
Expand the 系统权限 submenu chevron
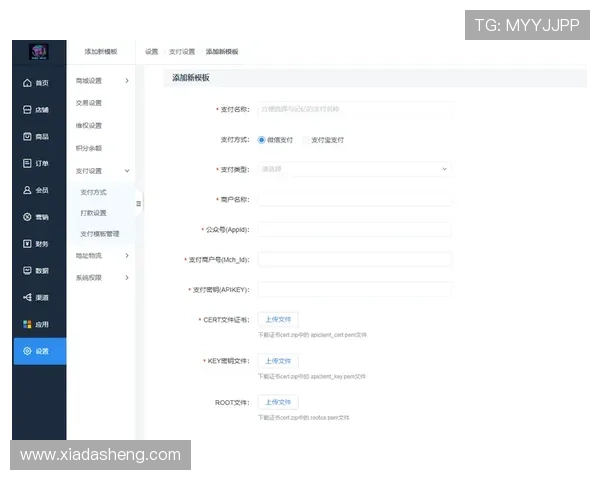(x=127, y=278)
